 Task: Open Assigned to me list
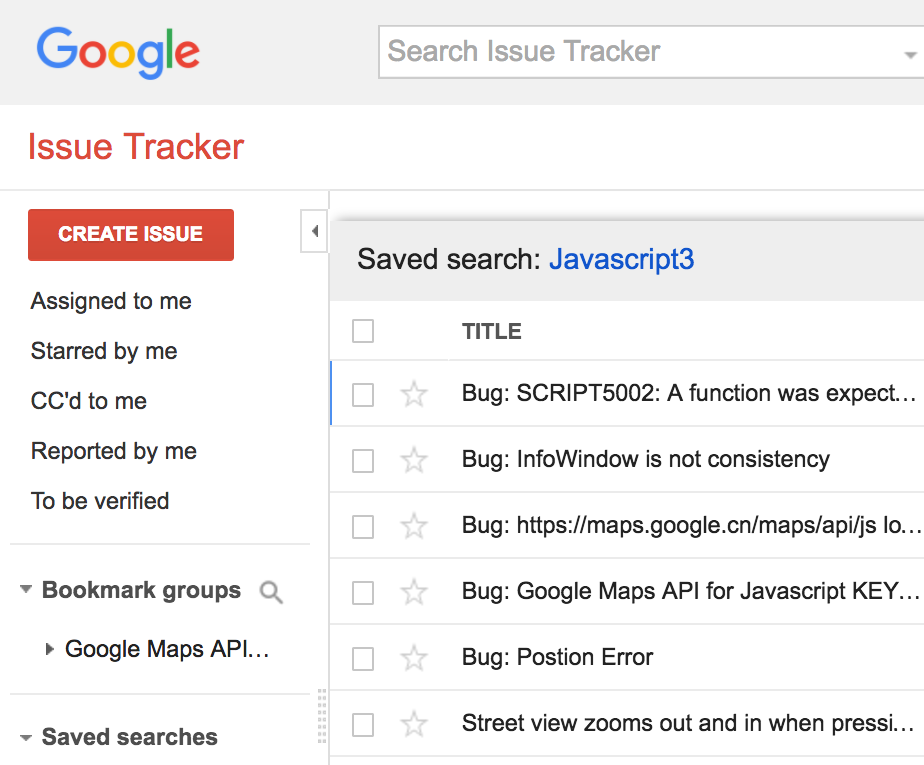point(111,301)
